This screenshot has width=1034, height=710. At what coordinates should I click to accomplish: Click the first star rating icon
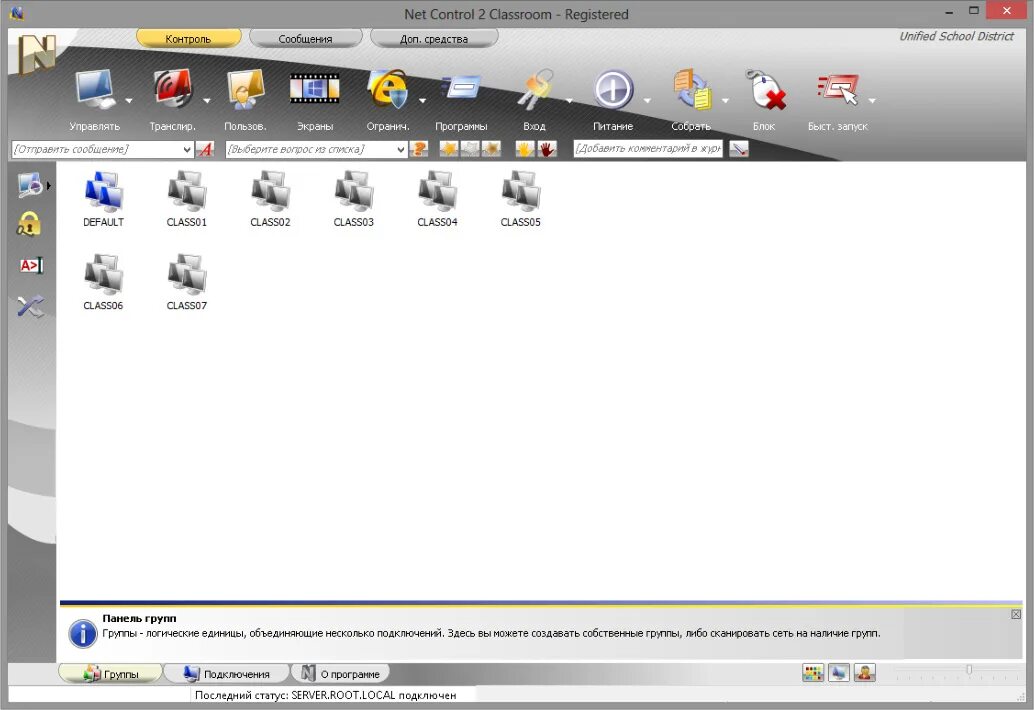pyautogui.click(x=448, y=149)
